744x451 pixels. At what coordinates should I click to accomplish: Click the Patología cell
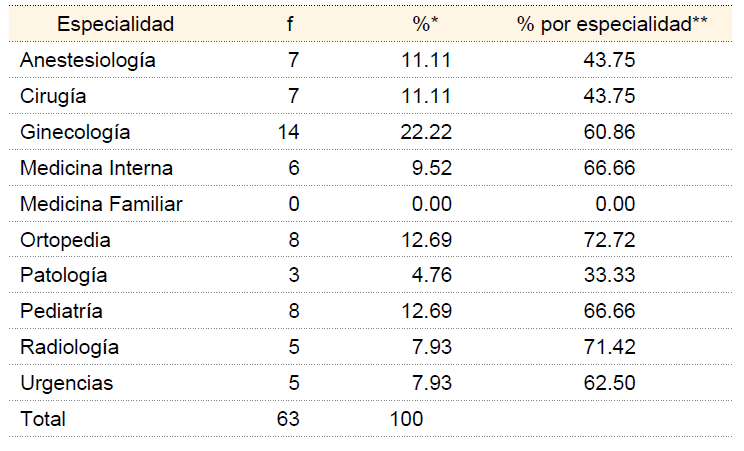tap(63, 276)
